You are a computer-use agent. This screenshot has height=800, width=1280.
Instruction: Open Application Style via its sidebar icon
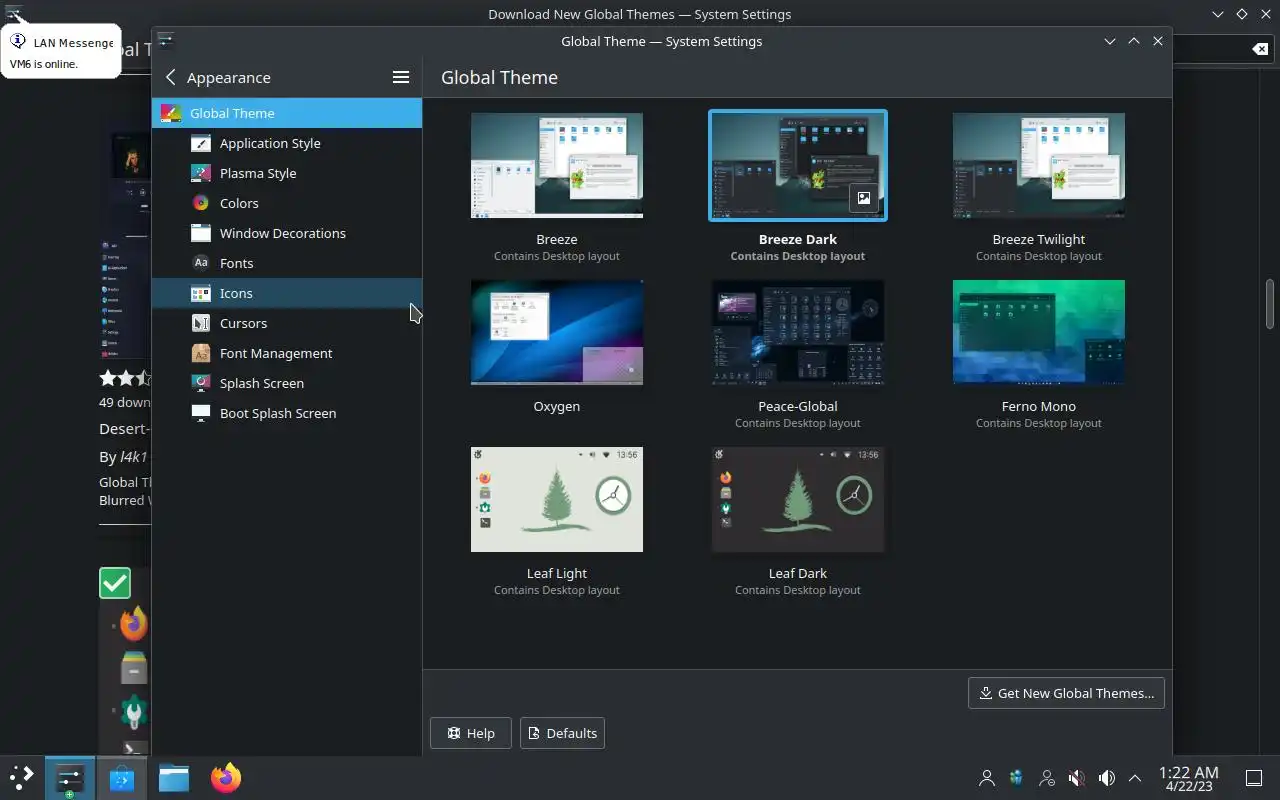click(x=201, y=143)
